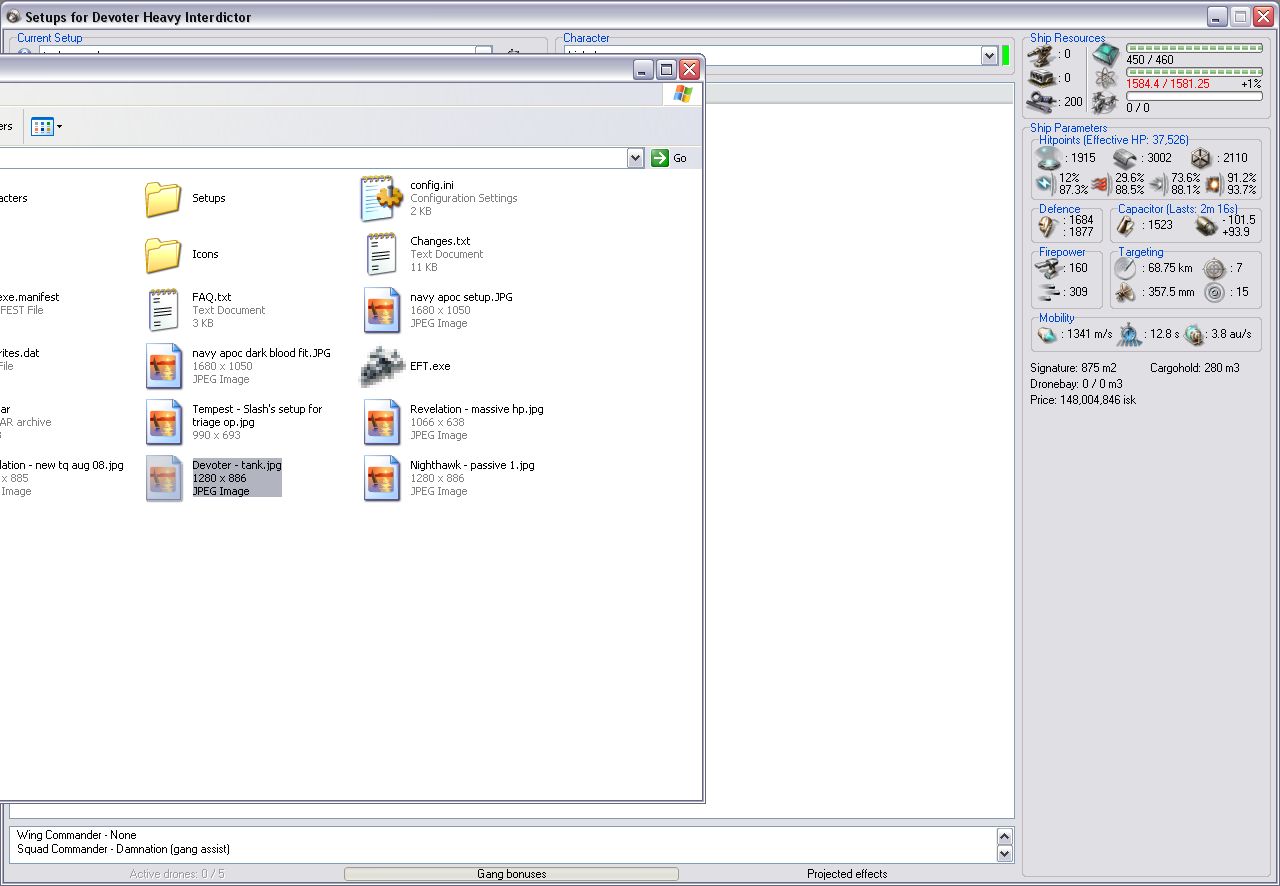Click the targeting range icon showing 68.75 km
Image resolution: width=1280 pixels, height=886 pixels.
1126,268
